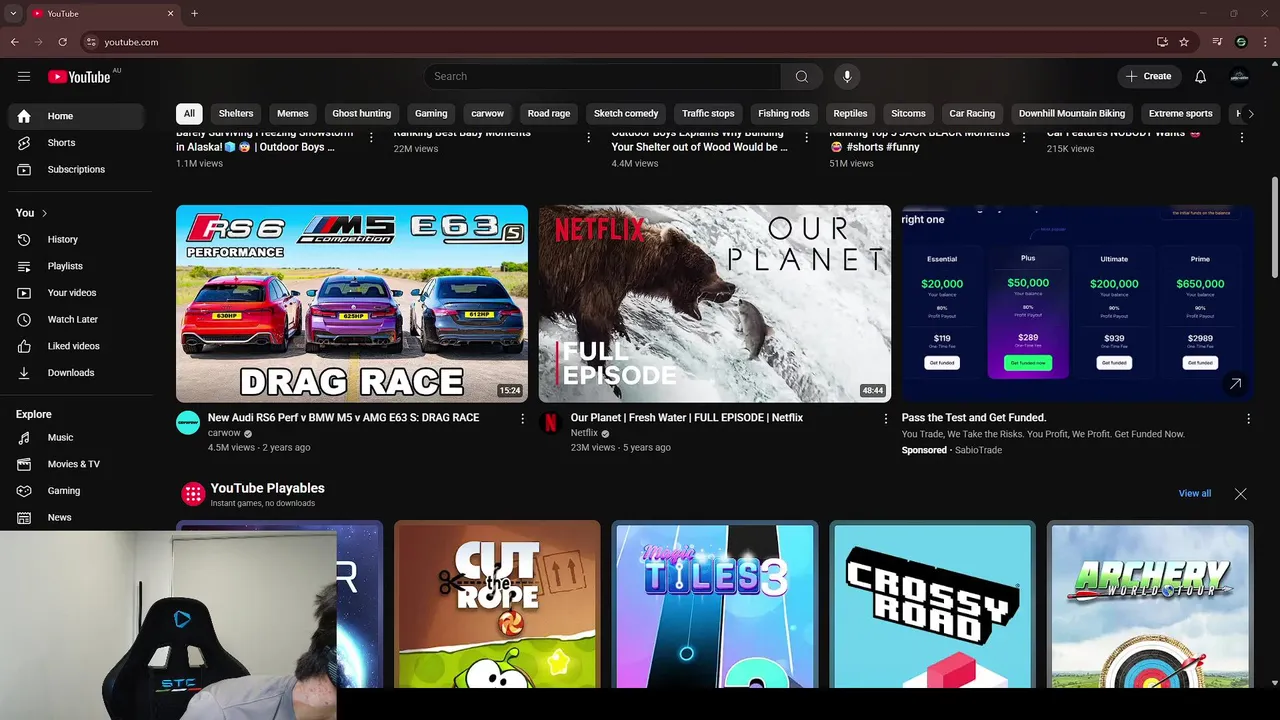This screenshot has width=1280, height=720.
Task: Open options for Alaska snowstorm video
Action: point(371,137)
